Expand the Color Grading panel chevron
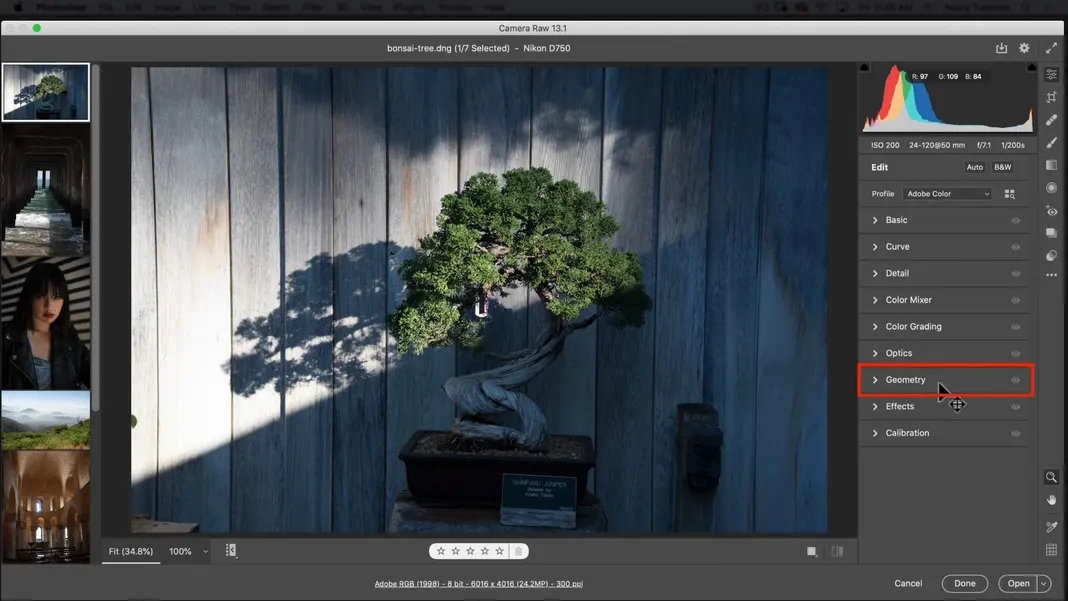The height and width of the screenshot is (601, 1068). point(875,326)
